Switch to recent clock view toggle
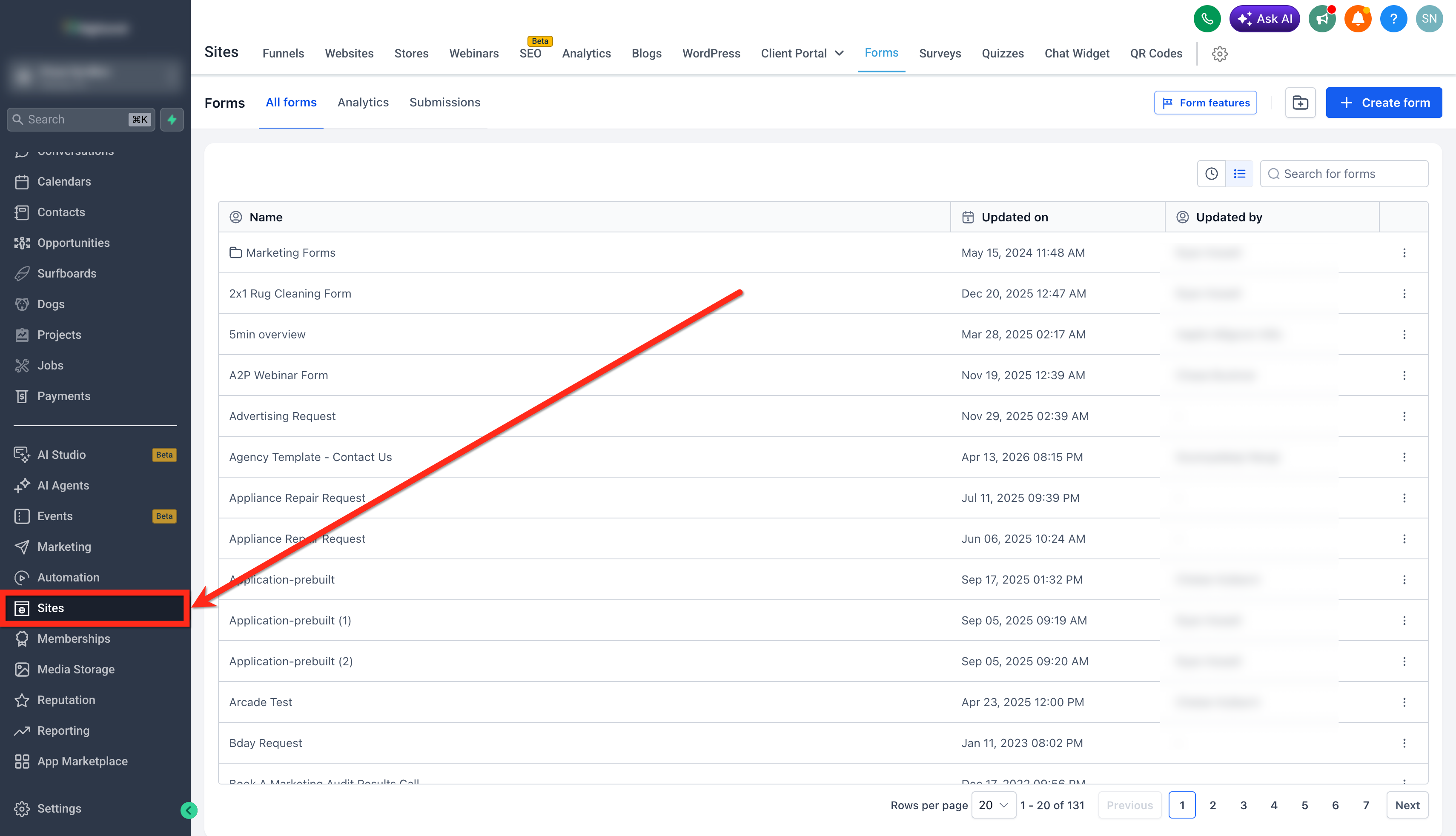This screenshot has height=836, width=1456. [x=1211, y=173]
